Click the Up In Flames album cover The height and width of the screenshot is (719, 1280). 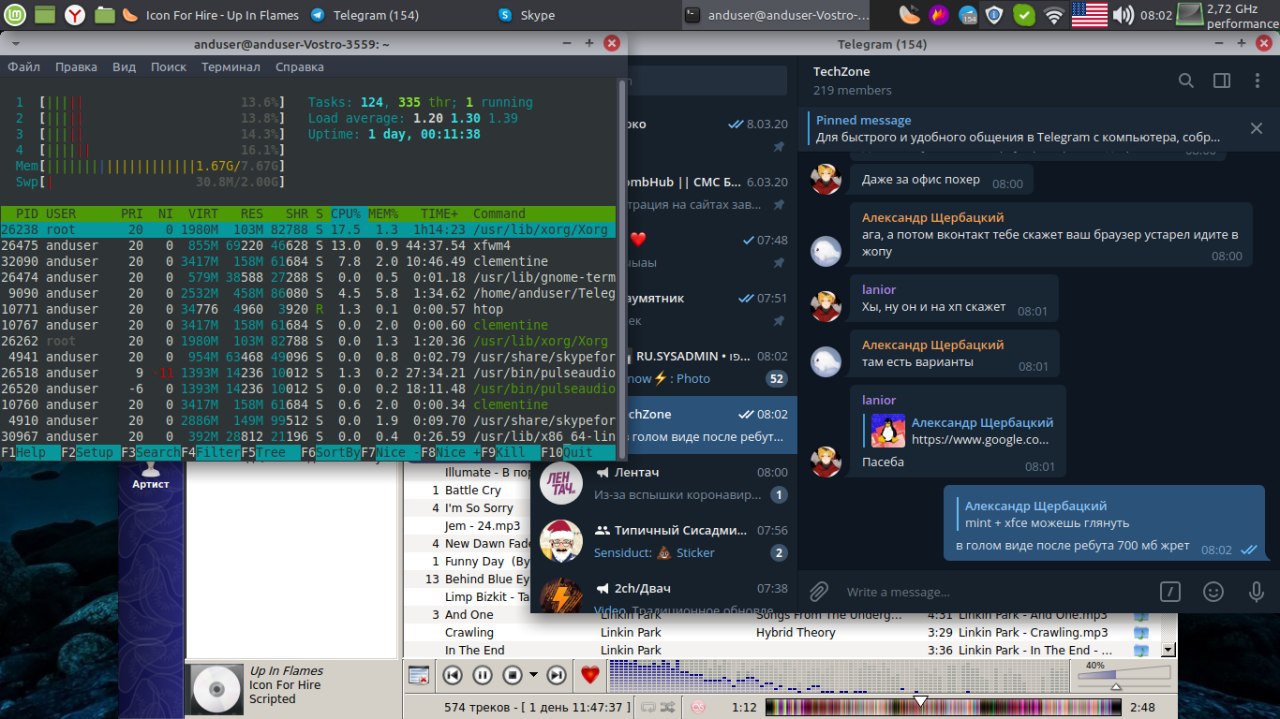coord(216,690)
